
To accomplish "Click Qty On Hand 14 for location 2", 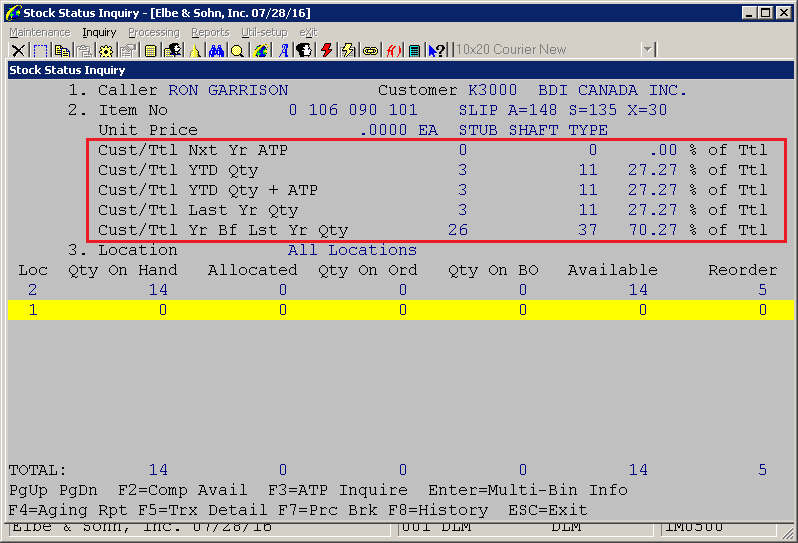I will pyautogui.click(x=158, y=290).
